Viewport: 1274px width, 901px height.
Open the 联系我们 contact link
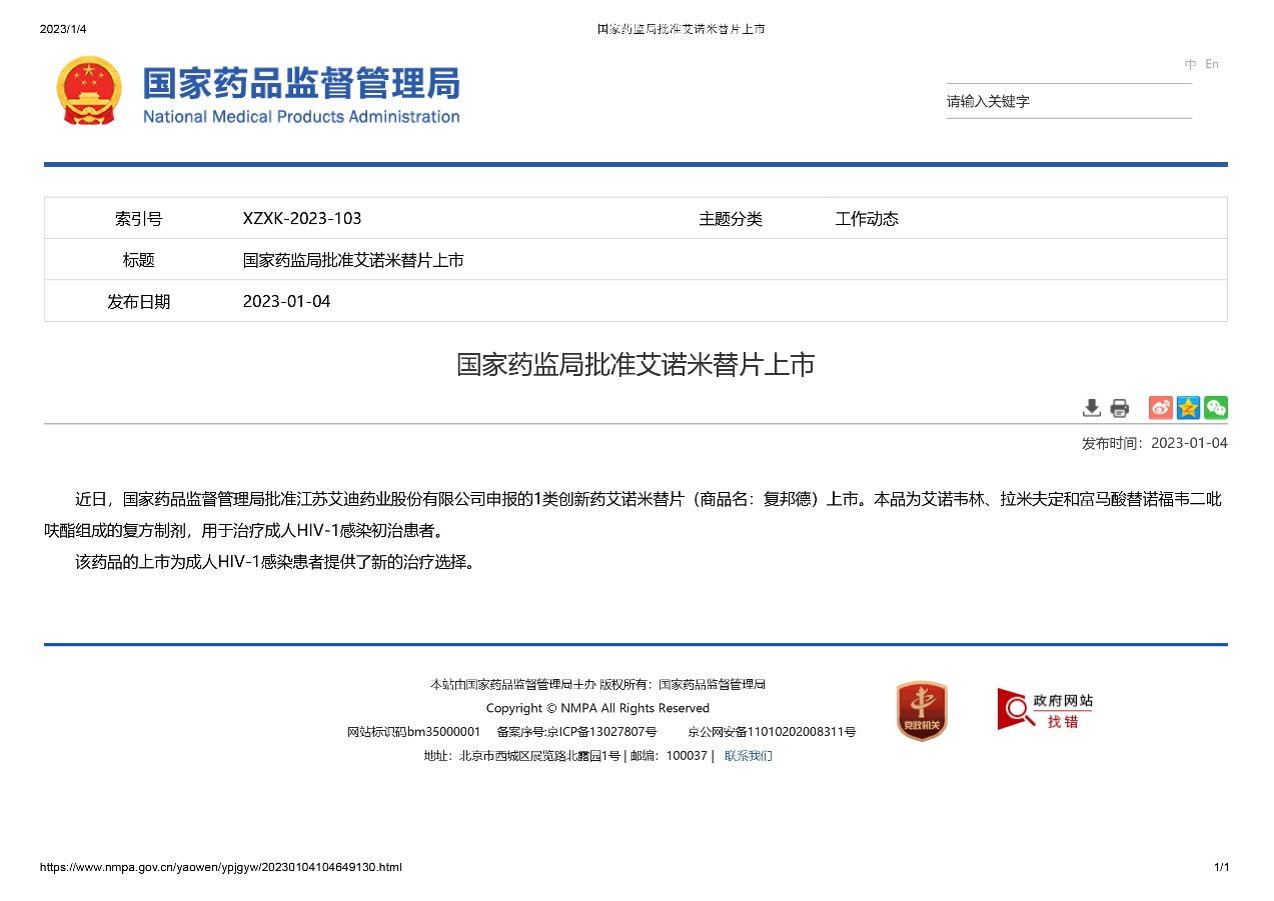point(748,756)
